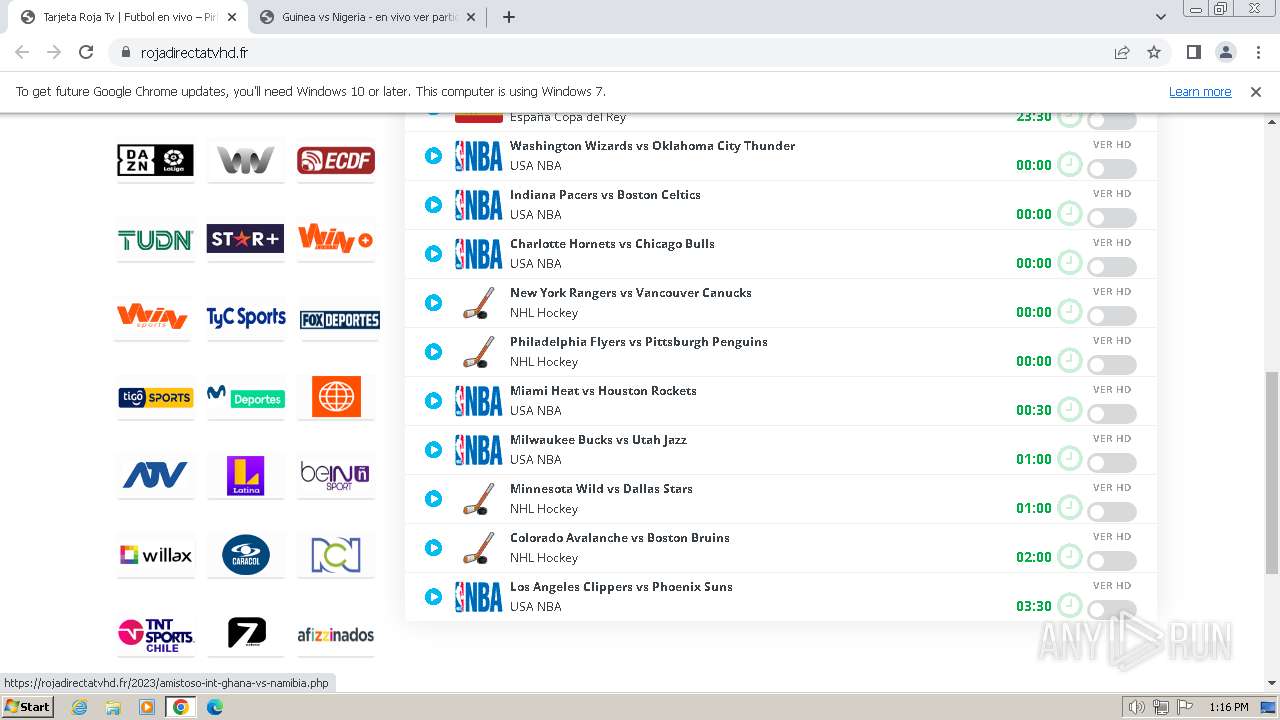Open the beIN Sport channel logo
Image resolution: width=1280 pixels, height=720 pixels.
(x=336, y=475)
